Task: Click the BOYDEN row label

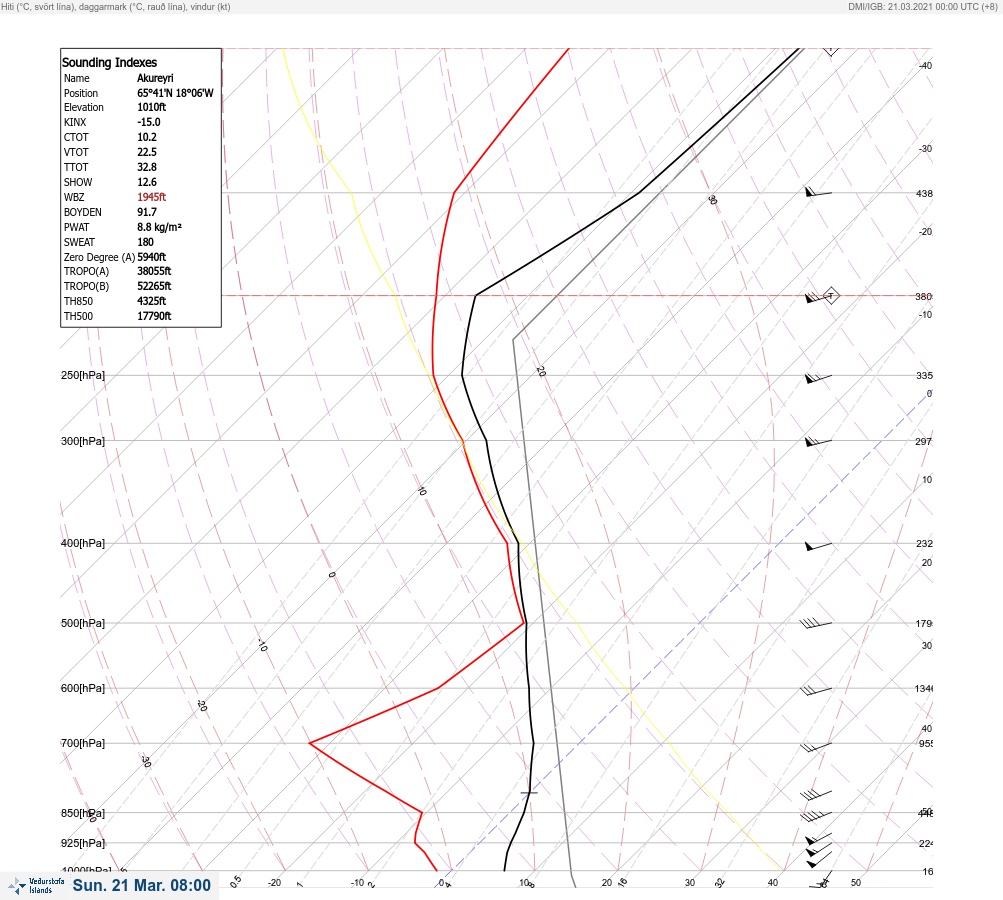Action: pos(83,212)
